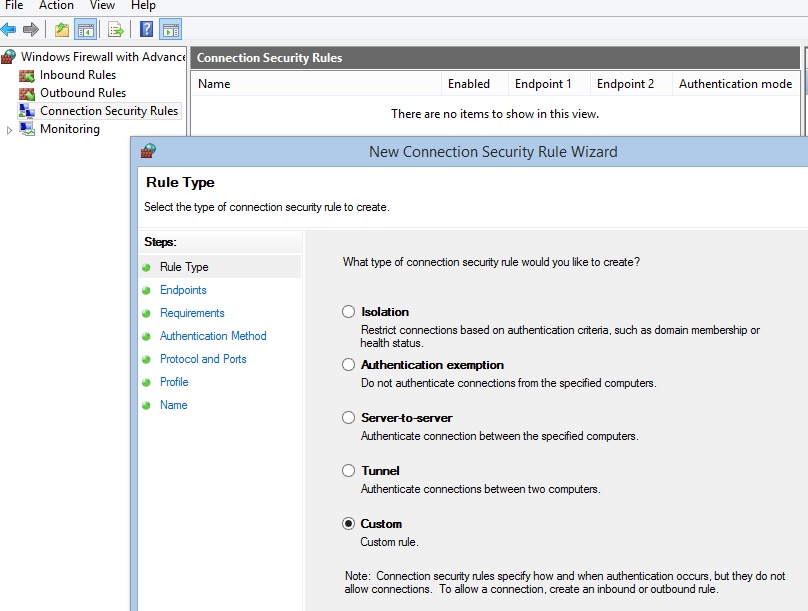This screenshot has height=611, width=808.
Task: Go to the Authentication Method step
Action: (x=213, y=336)
